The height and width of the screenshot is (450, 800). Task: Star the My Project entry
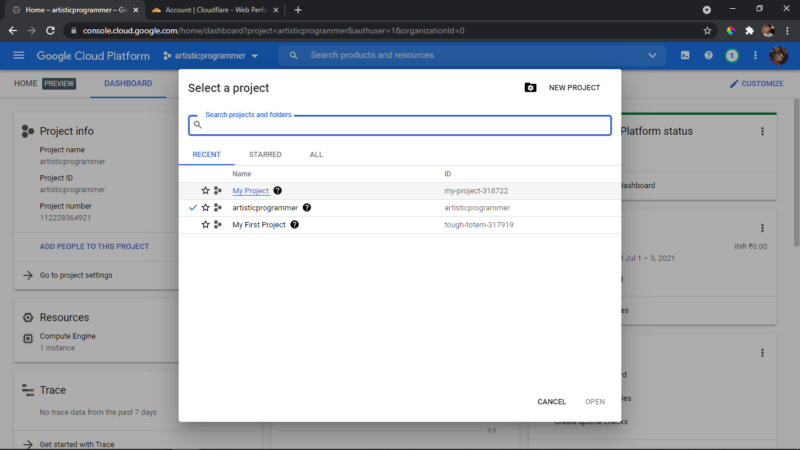pyautogui.click(x=205, y=190)
